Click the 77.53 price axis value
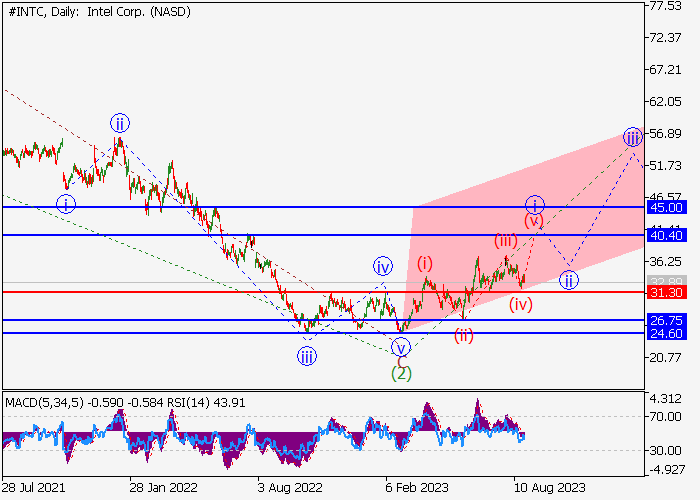The height and width of the screenshot is (500, 700). 666,6
